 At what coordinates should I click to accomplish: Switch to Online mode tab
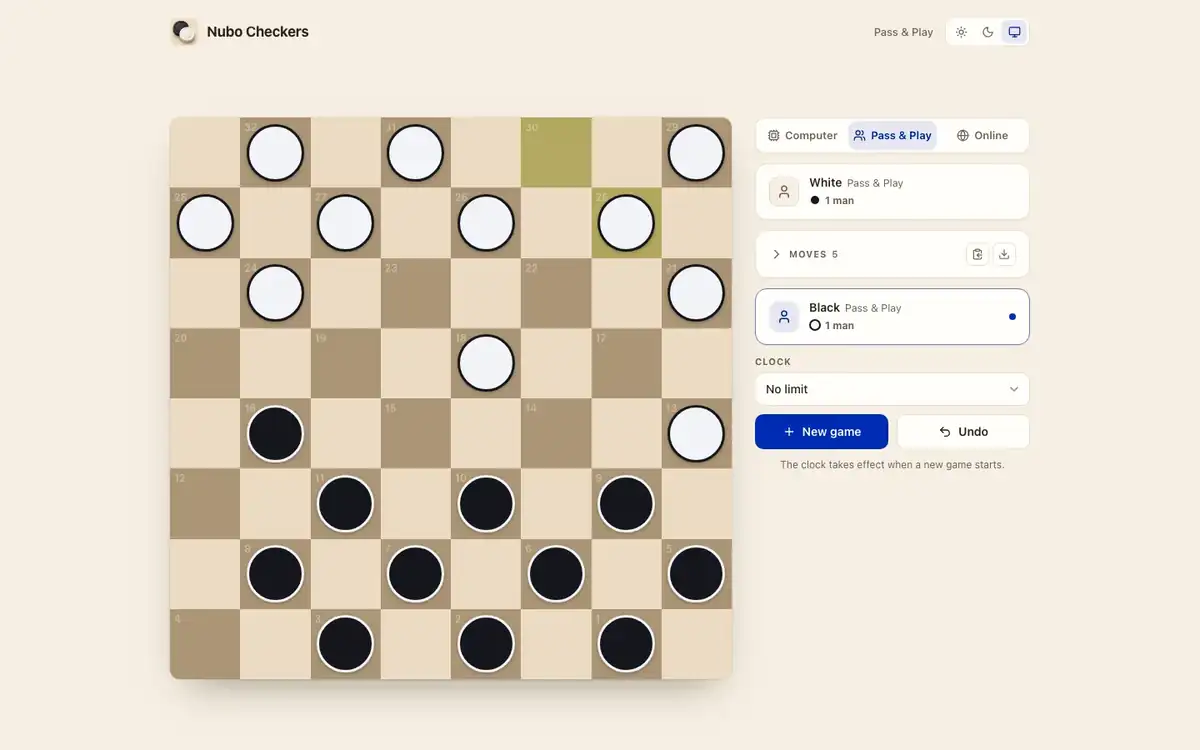(982, 136)
